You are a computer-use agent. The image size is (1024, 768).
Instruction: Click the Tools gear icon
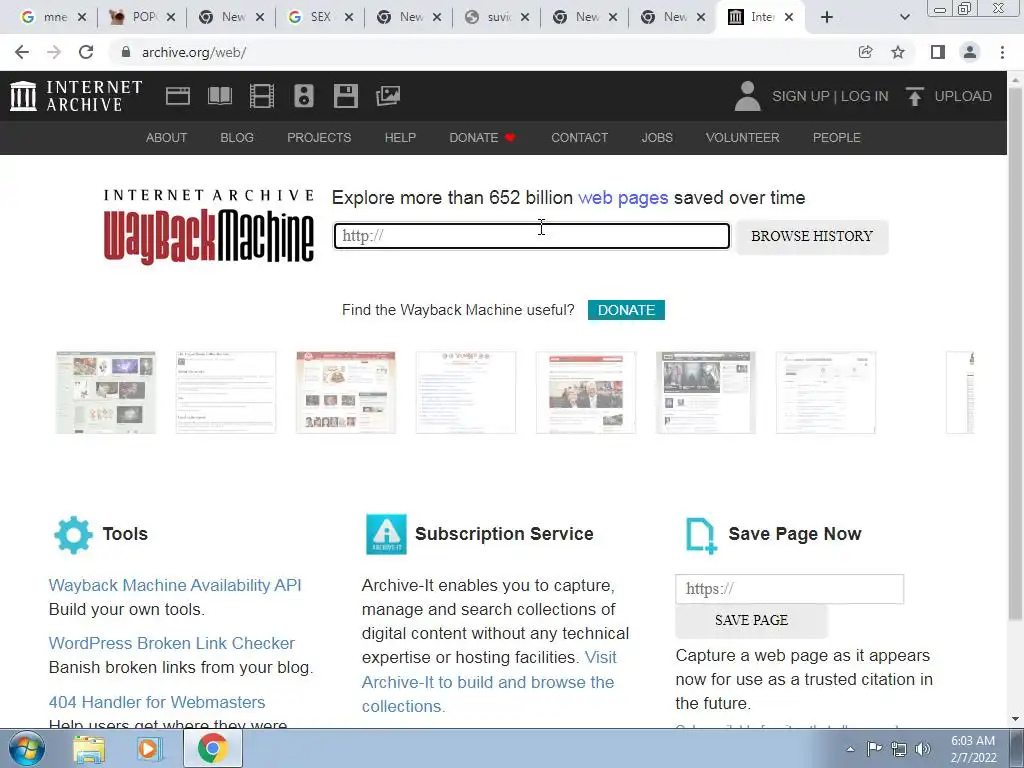tap(73, 535)
